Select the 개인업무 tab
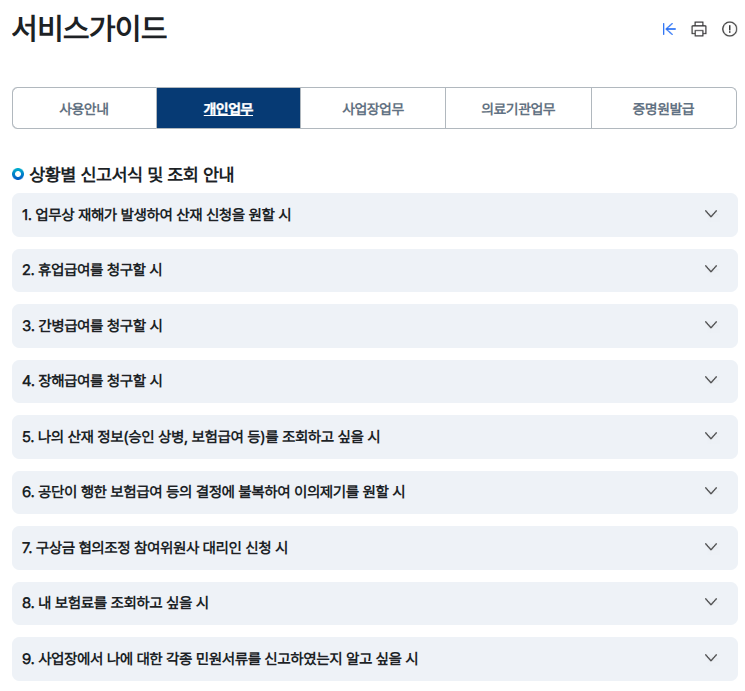 pyautogui.click(x=229, y=108)
